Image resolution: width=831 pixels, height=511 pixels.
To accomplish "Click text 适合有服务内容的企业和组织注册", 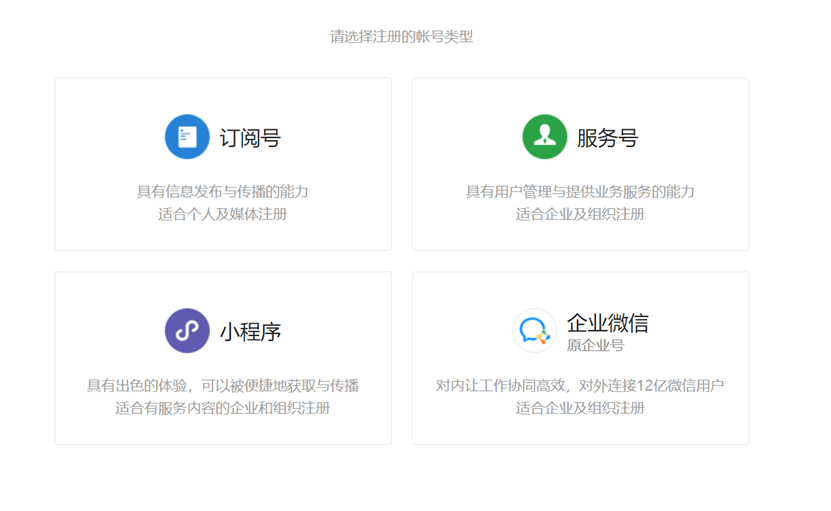I will 223,408.
